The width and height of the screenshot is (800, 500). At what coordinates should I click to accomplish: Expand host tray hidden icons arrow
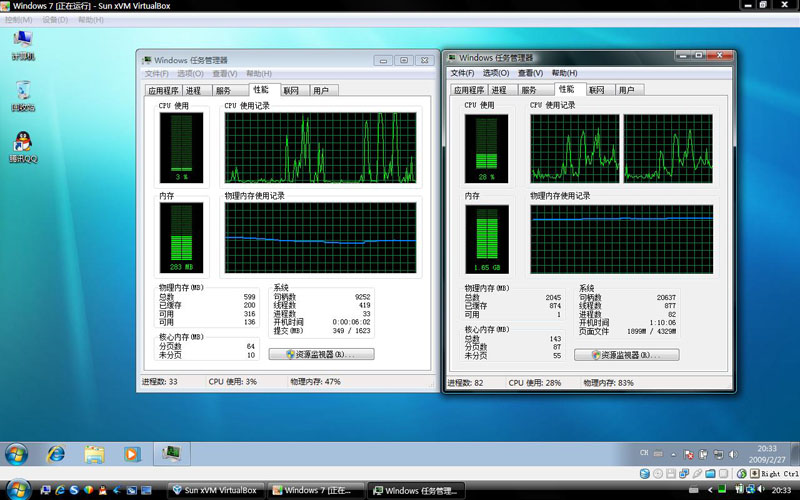(710, 490)
